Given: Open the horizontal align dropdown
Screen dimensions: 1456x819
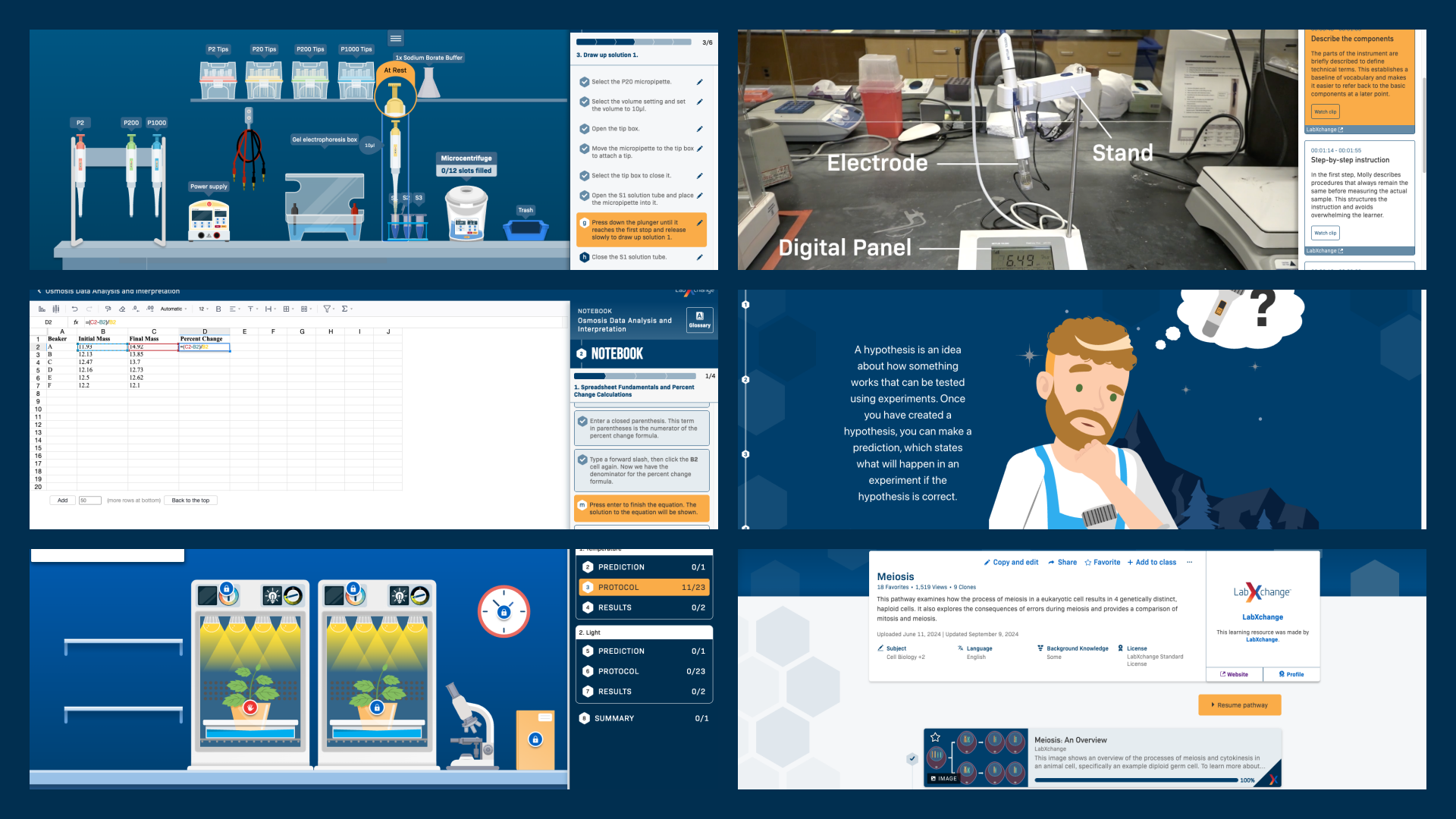Looking at the screenshot, I should pyautogui.click(x=235, y=309).
